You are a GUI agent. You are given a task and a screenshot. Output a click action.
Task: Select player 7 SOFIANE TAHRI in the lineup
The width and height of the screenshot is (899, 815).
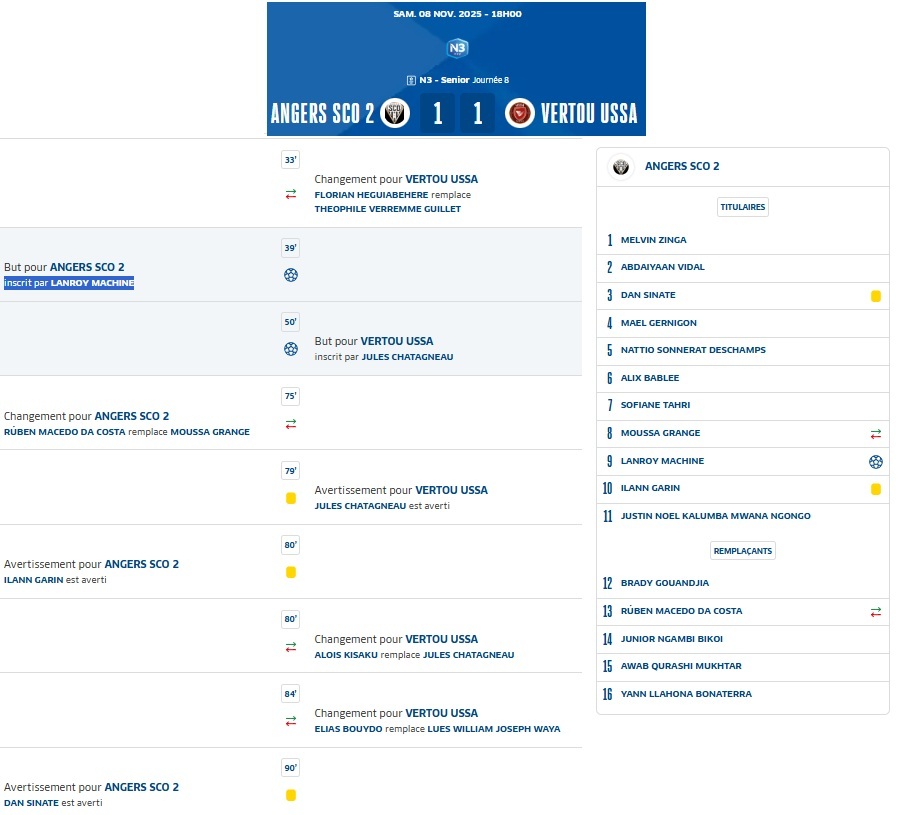(742, 405)
